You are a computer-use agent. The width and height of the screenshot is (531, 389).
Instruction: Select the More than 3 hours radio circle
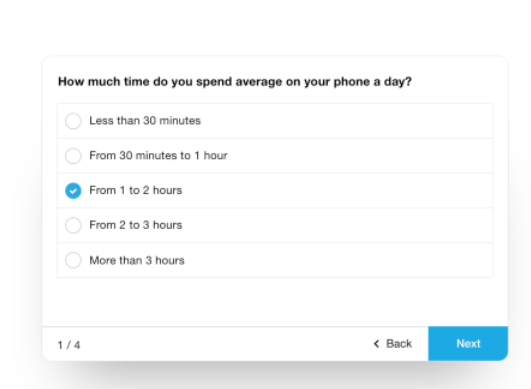pyautogui.click(x=73, y=260)
